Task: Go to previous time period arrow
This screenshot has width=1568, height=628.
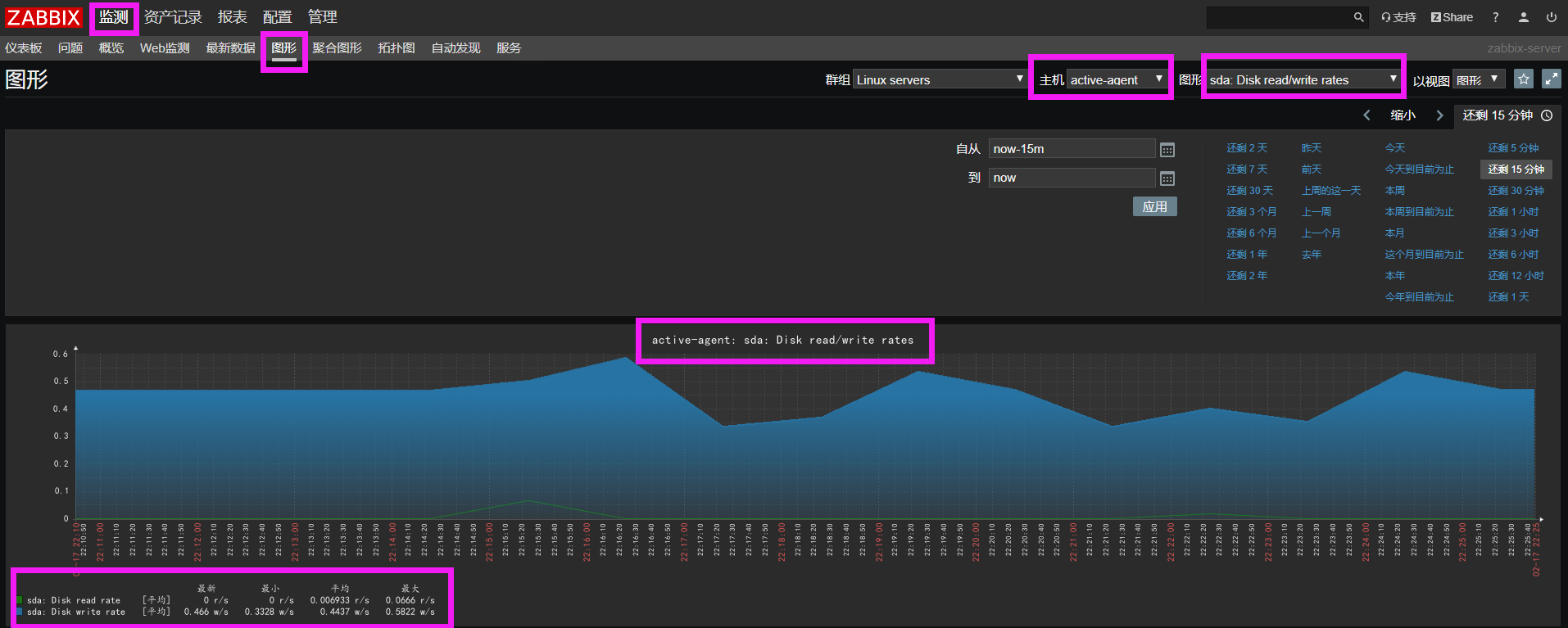Action: (x=1366, y=115)
